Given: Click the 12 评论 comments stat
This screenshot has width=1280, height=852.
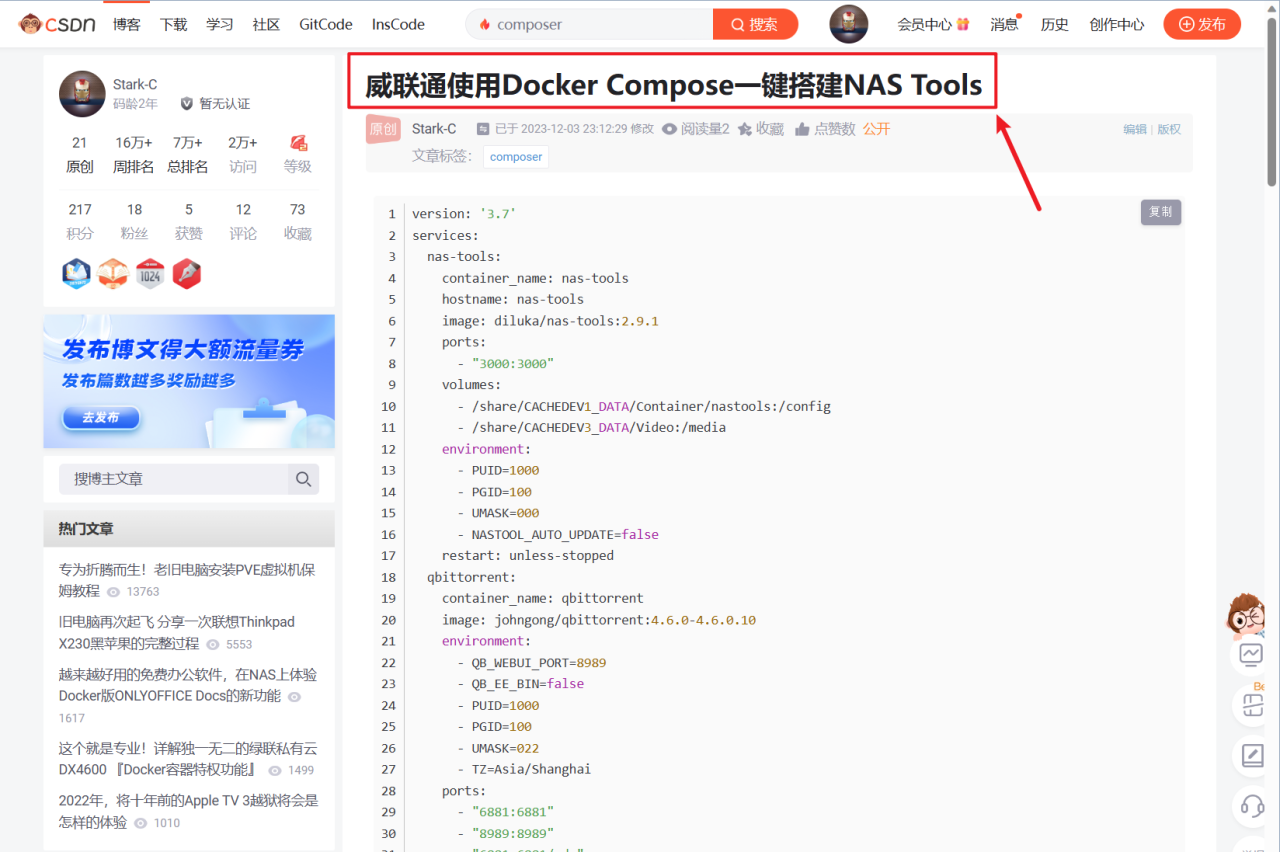Looking at the screenshot, I should click(x=243, y=221).
